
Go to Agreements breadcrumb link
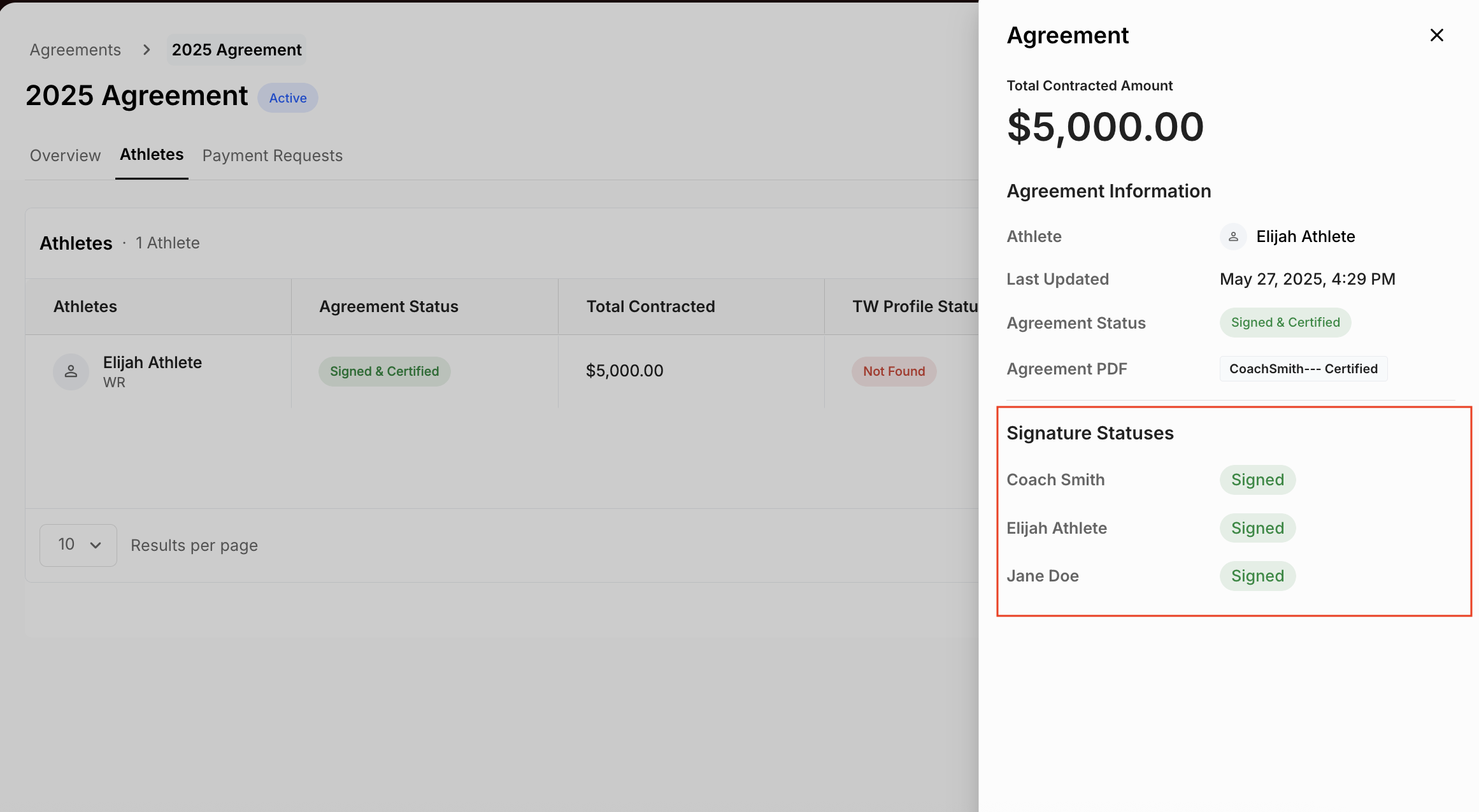(x=75, y=50)
